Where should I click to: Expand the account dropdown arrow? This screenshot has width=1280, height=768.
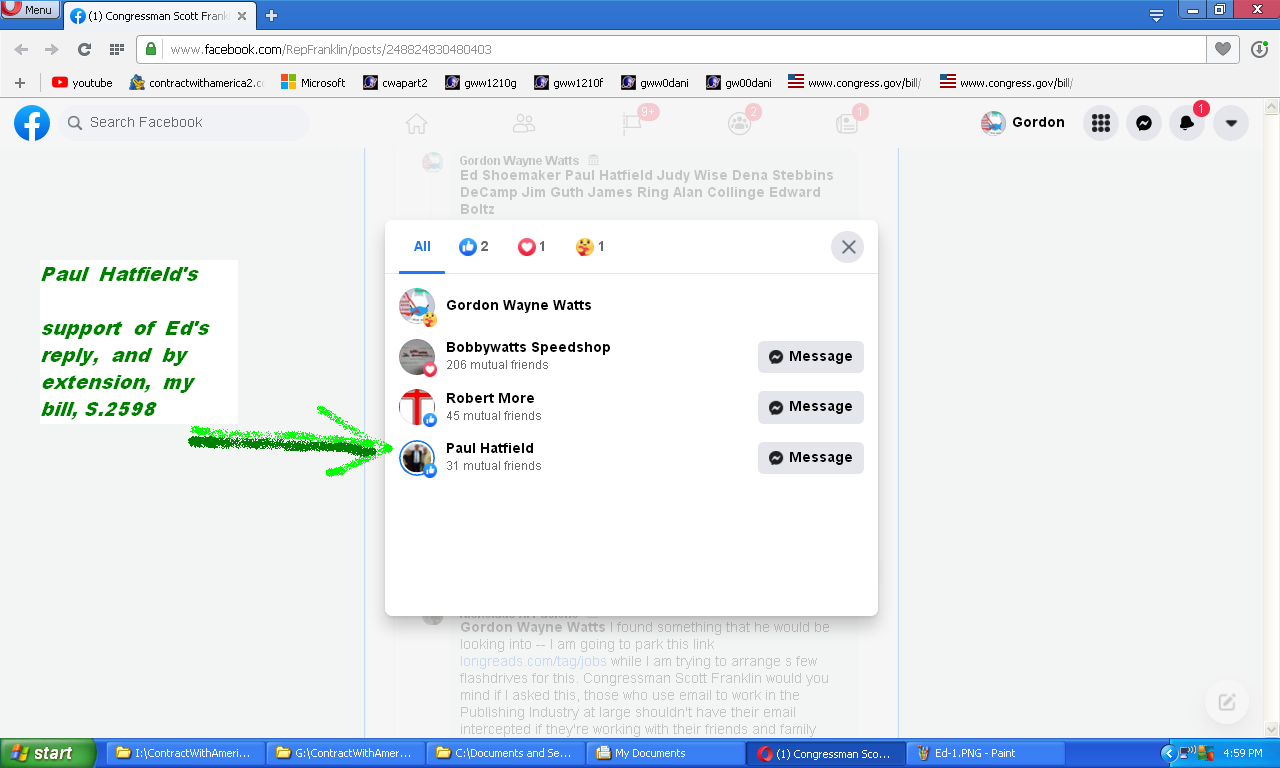[x=1231, y=123]
